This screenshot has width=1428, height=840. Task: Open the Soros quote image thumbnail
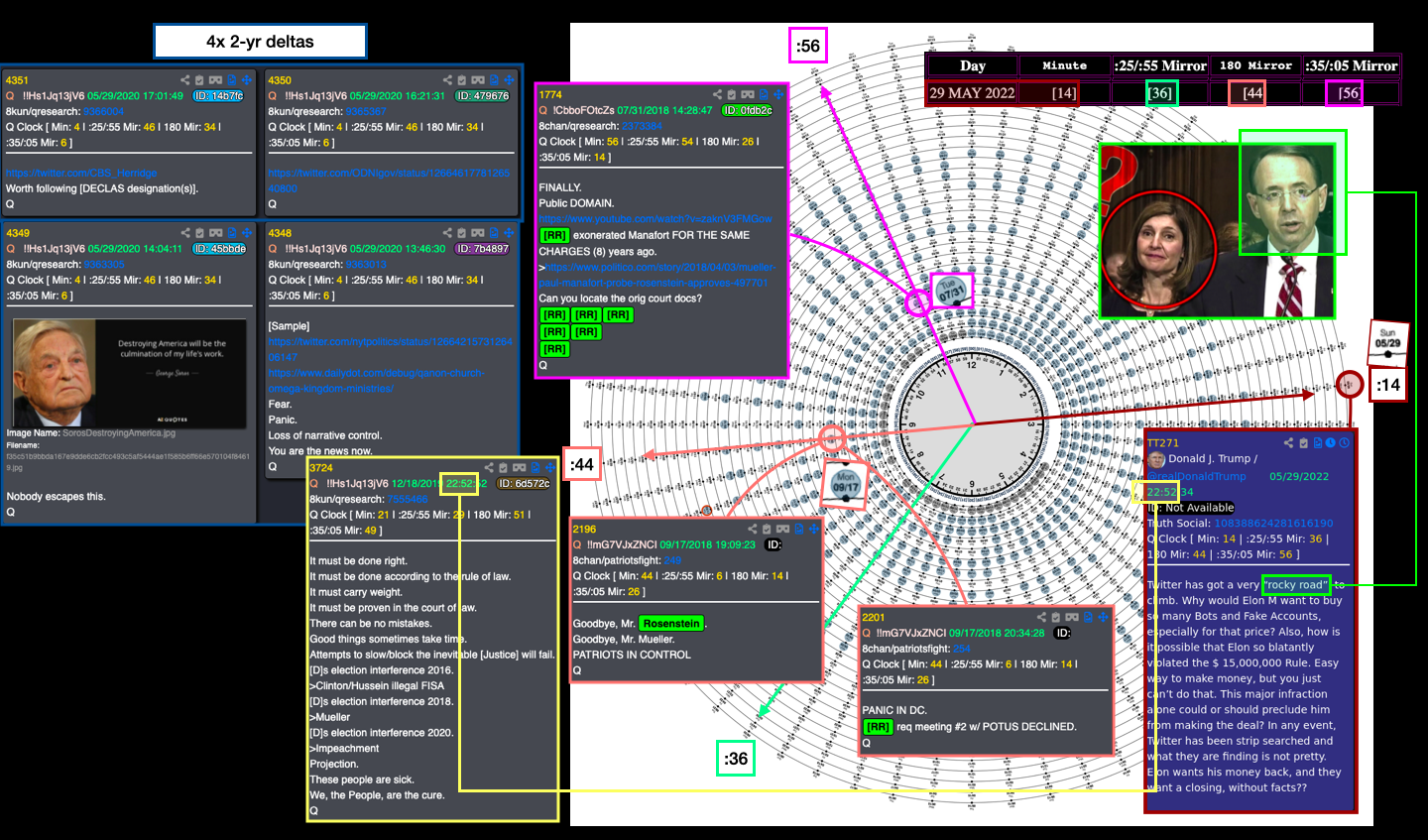[x=130, y=373]
